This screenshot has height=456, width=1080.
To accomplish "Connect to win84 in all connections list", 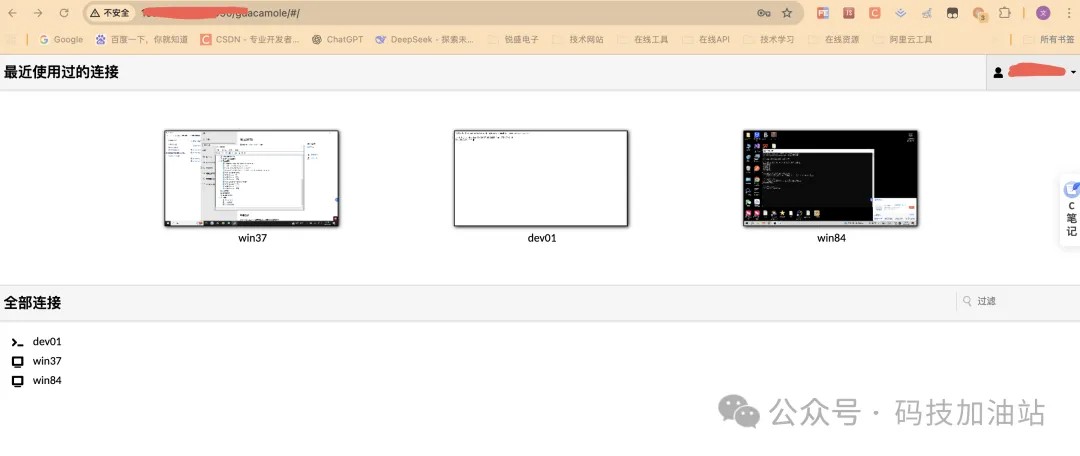I will [47, 380].
